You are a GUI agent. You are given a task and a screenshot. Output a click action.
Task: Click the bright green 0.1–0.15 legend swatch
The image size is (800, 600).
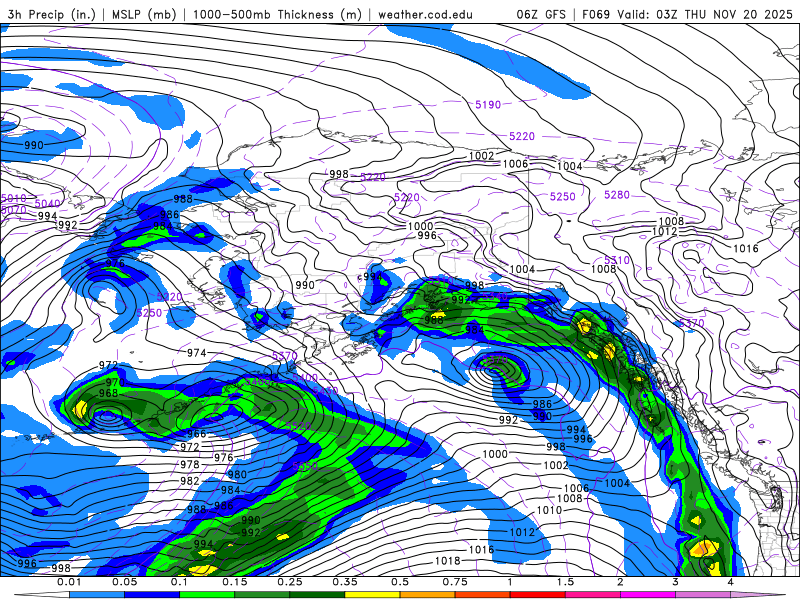pos(207,595)
